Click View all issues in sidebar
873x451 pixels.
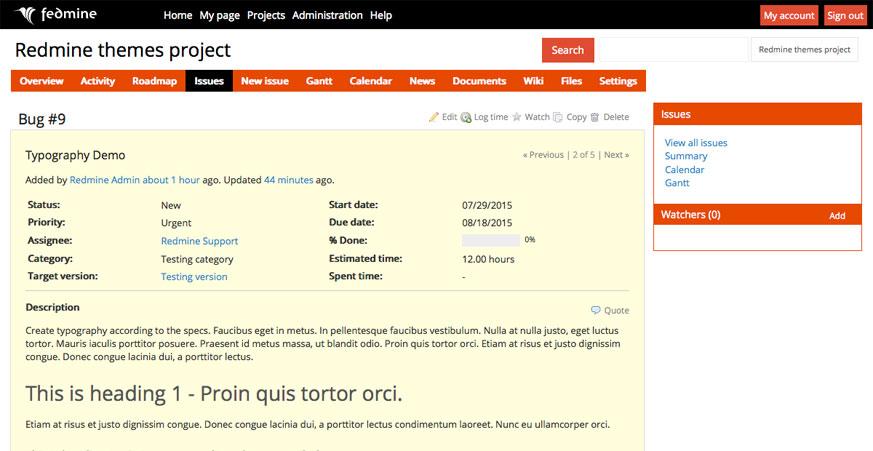point(696,143)
